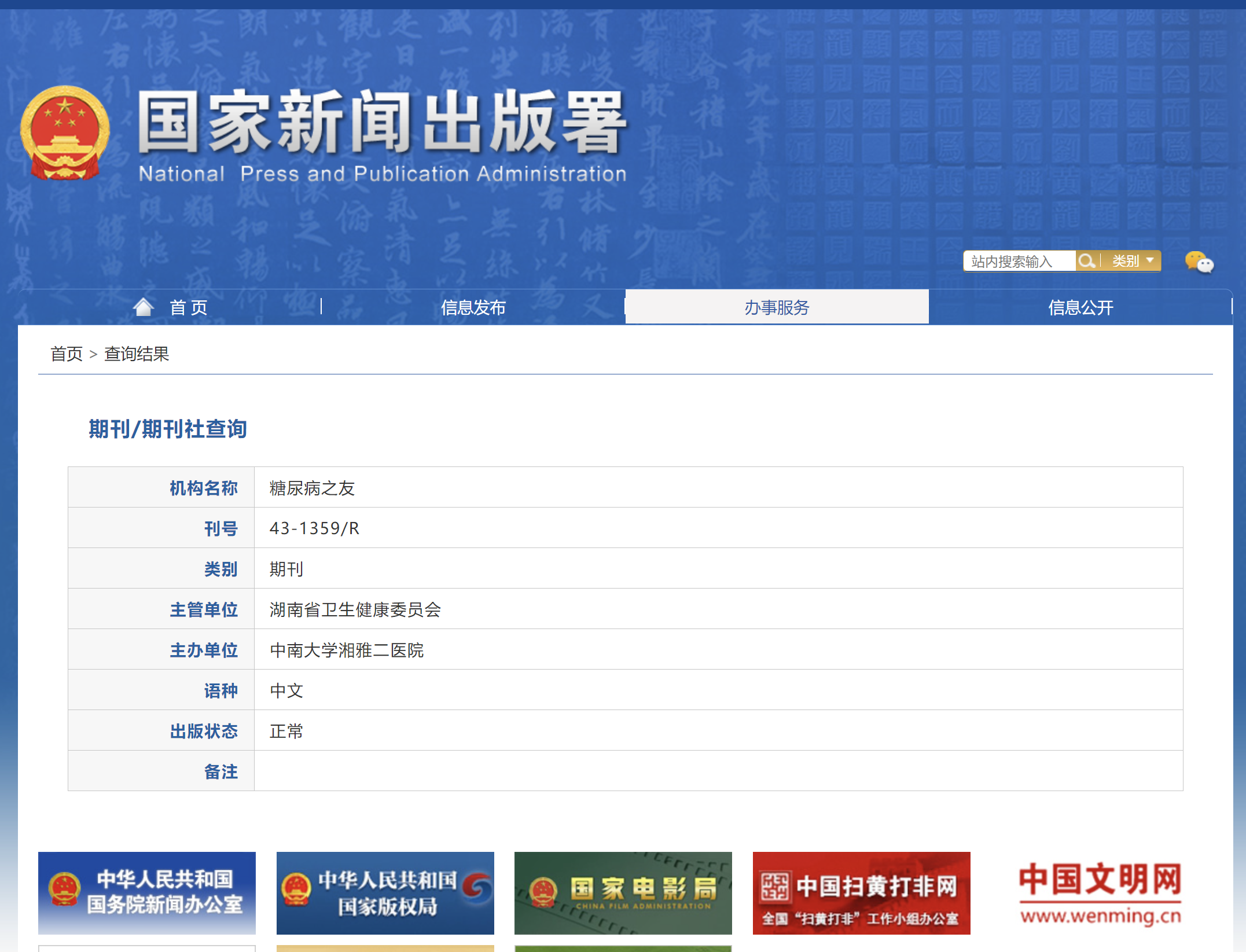Screen dimensions: 1246x952
Task: Click the National Press and Publication Administration subtitle
Action: click(x=383, y=174)
